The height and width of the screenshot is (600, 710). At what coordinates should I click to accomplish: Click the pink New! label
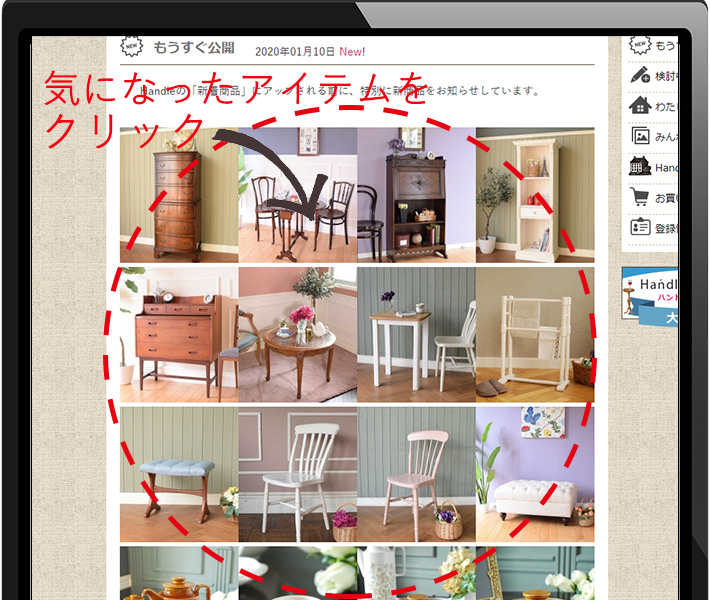[x=352, y=52]
